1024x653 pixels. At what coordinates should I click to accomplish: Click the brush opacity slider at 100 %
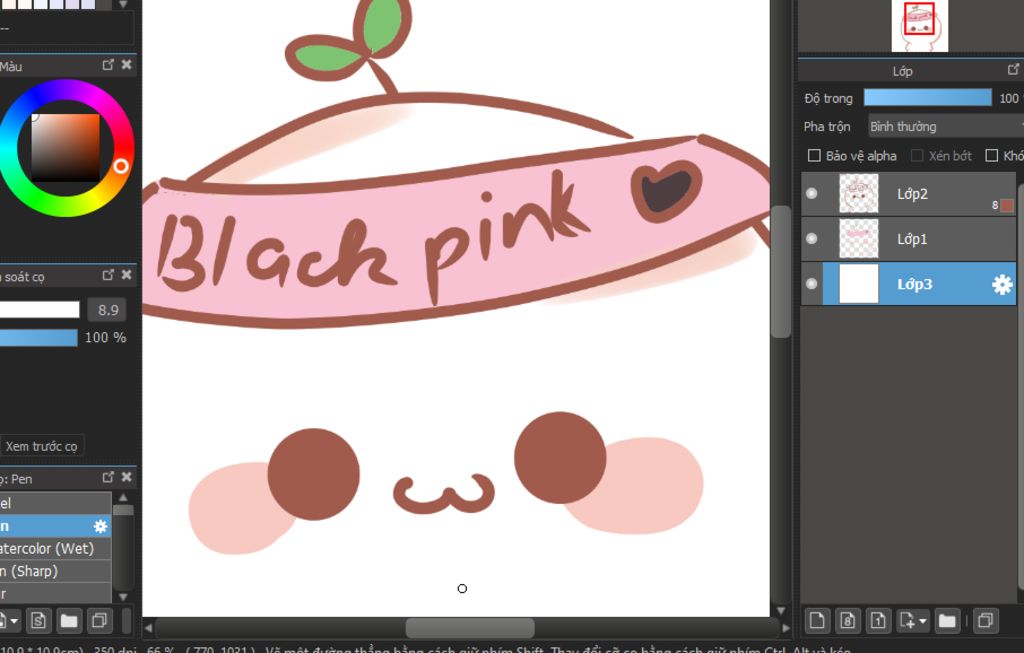coord(39,338)
